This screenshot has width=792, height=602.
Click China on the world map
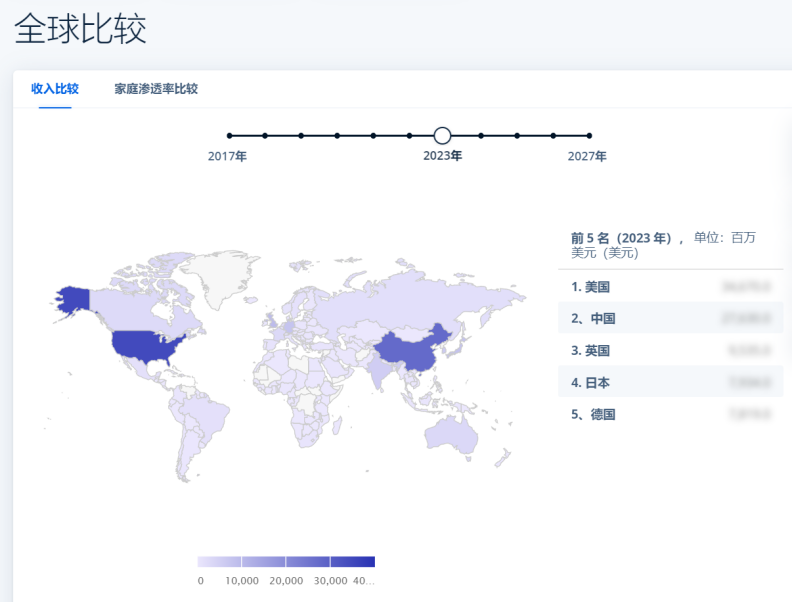click(410, 352)
